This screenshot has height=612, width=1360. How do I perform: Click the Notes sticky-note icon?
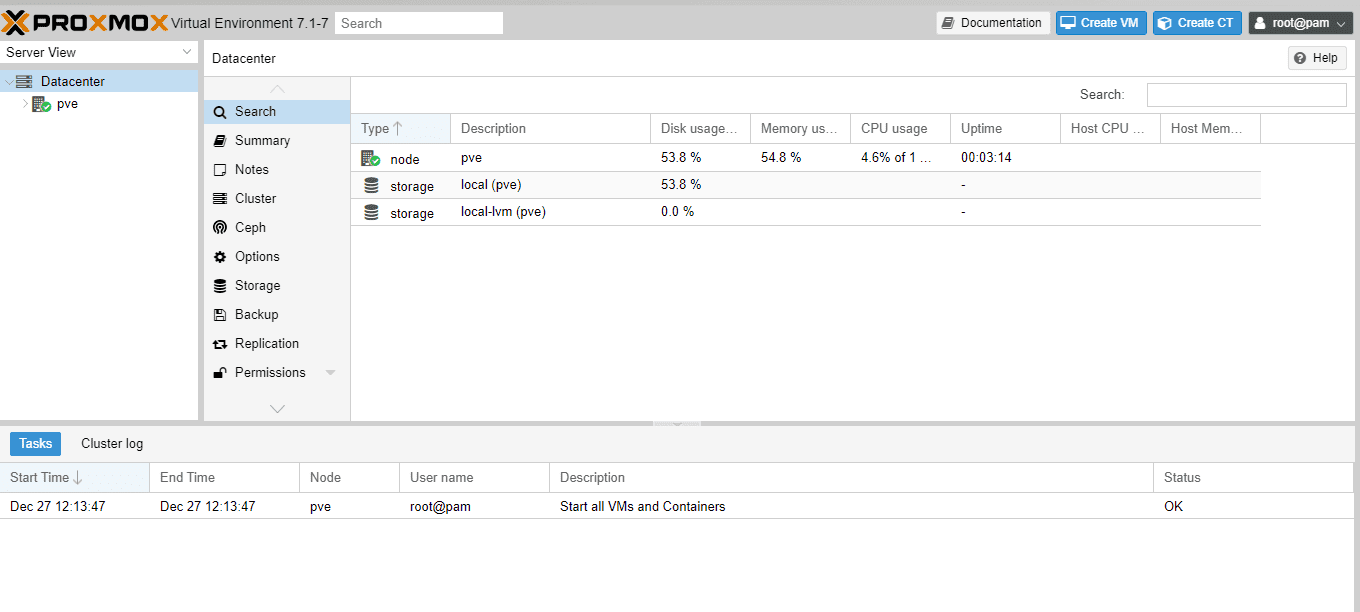pos(220,170)
